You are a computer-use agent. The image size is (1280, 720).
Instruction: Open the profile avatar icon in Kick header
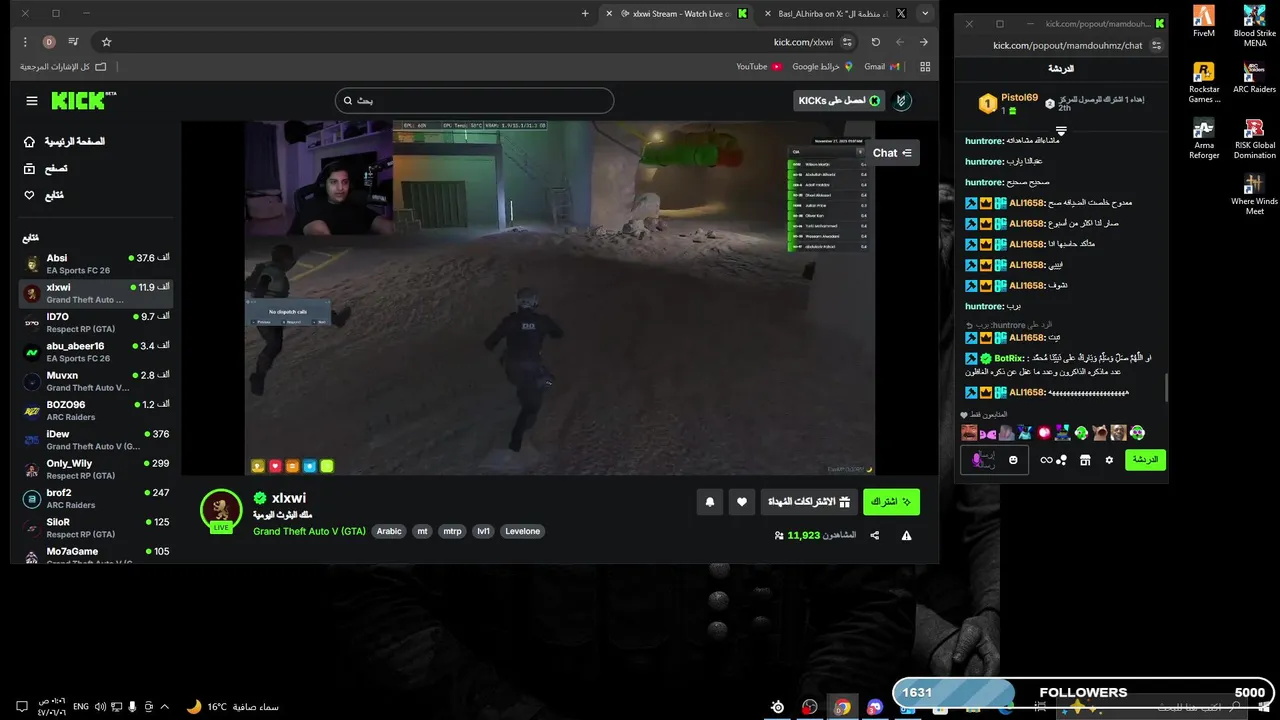902,101
